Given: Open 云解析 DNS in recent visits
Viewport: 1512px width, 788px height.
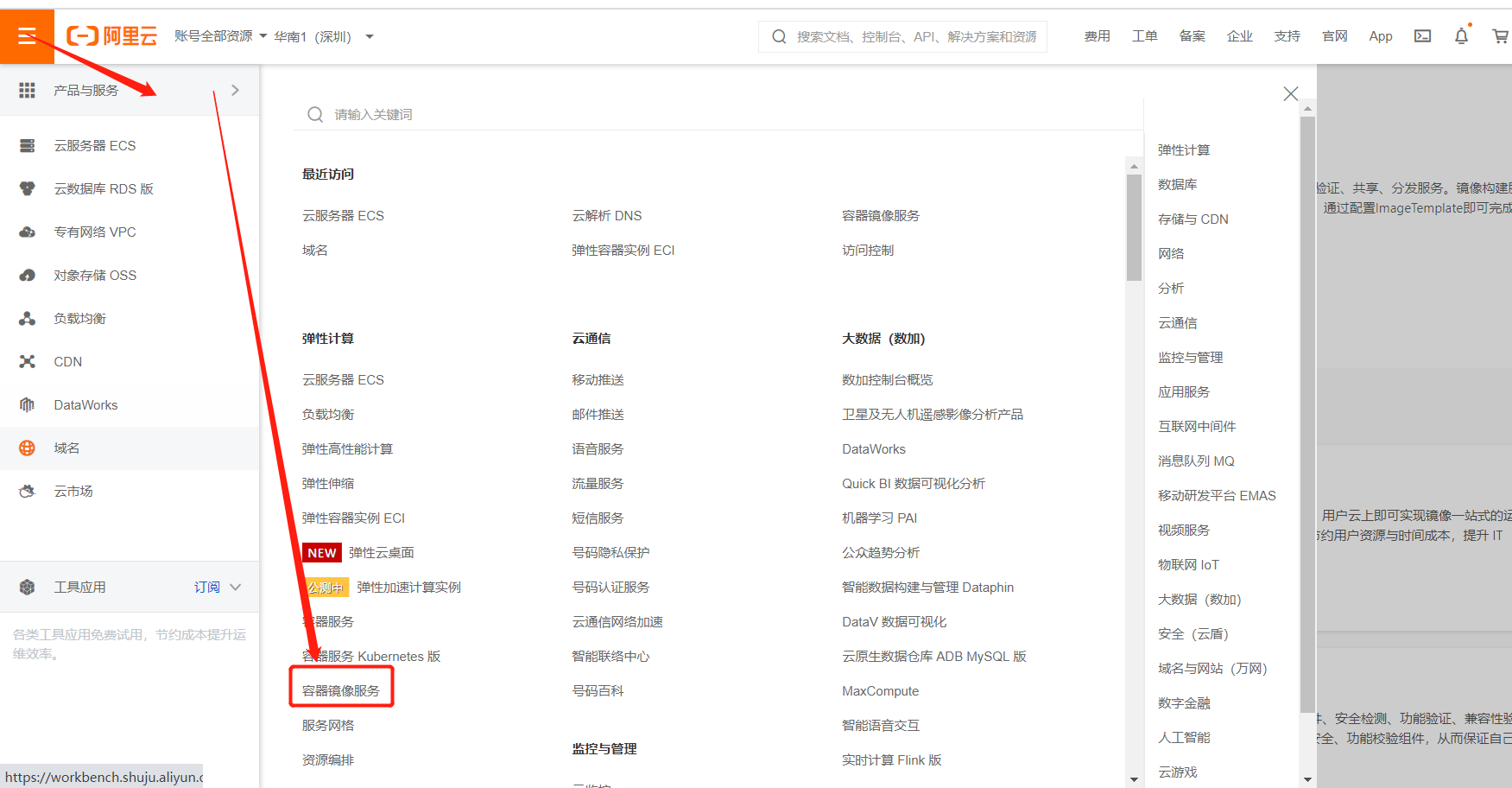Looking at the screenshot, I should (x=607, y=216).
